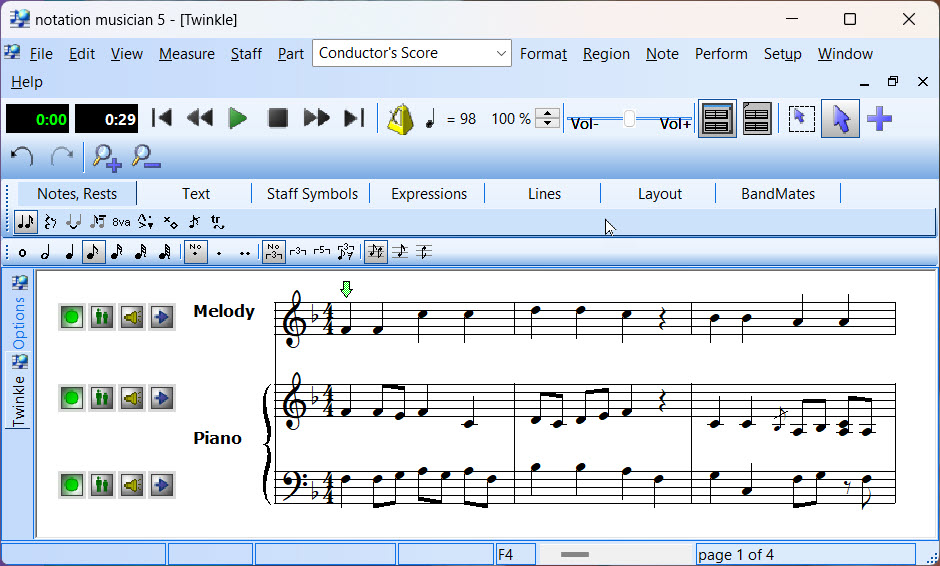This screenshot has width=940, height=566.
Task: Switch to the Staff Symbols tab
Action: [312, 194]
